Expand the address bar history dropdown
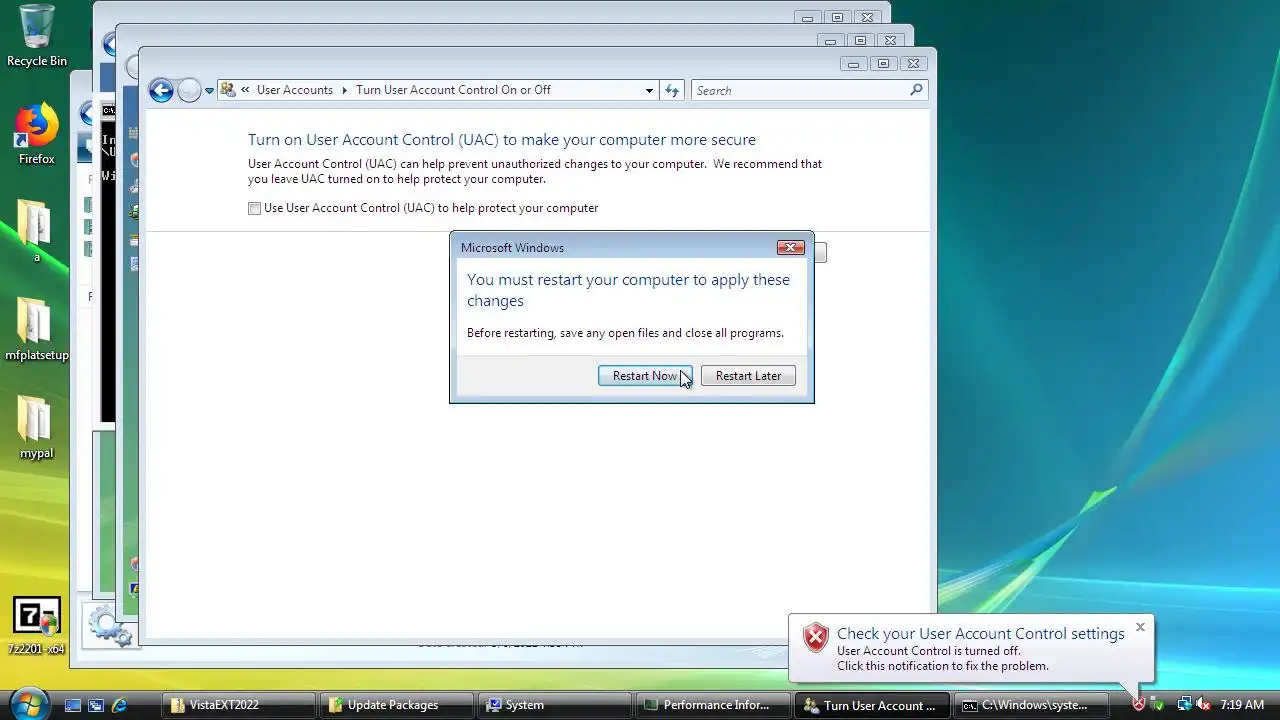Screen dimensions: 1280x720 649,90
